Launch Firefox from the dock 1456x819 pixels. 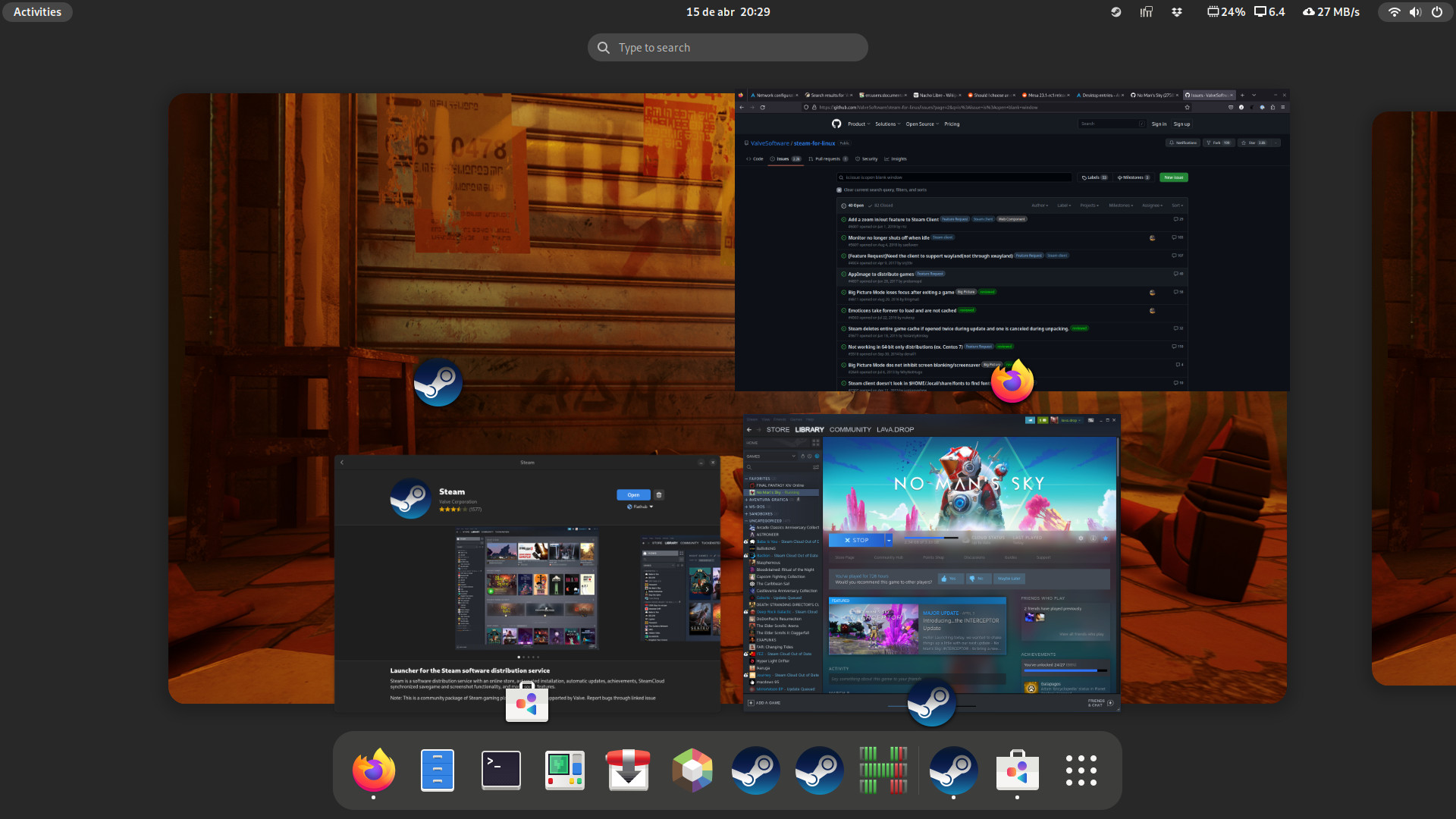click(373, 770)
